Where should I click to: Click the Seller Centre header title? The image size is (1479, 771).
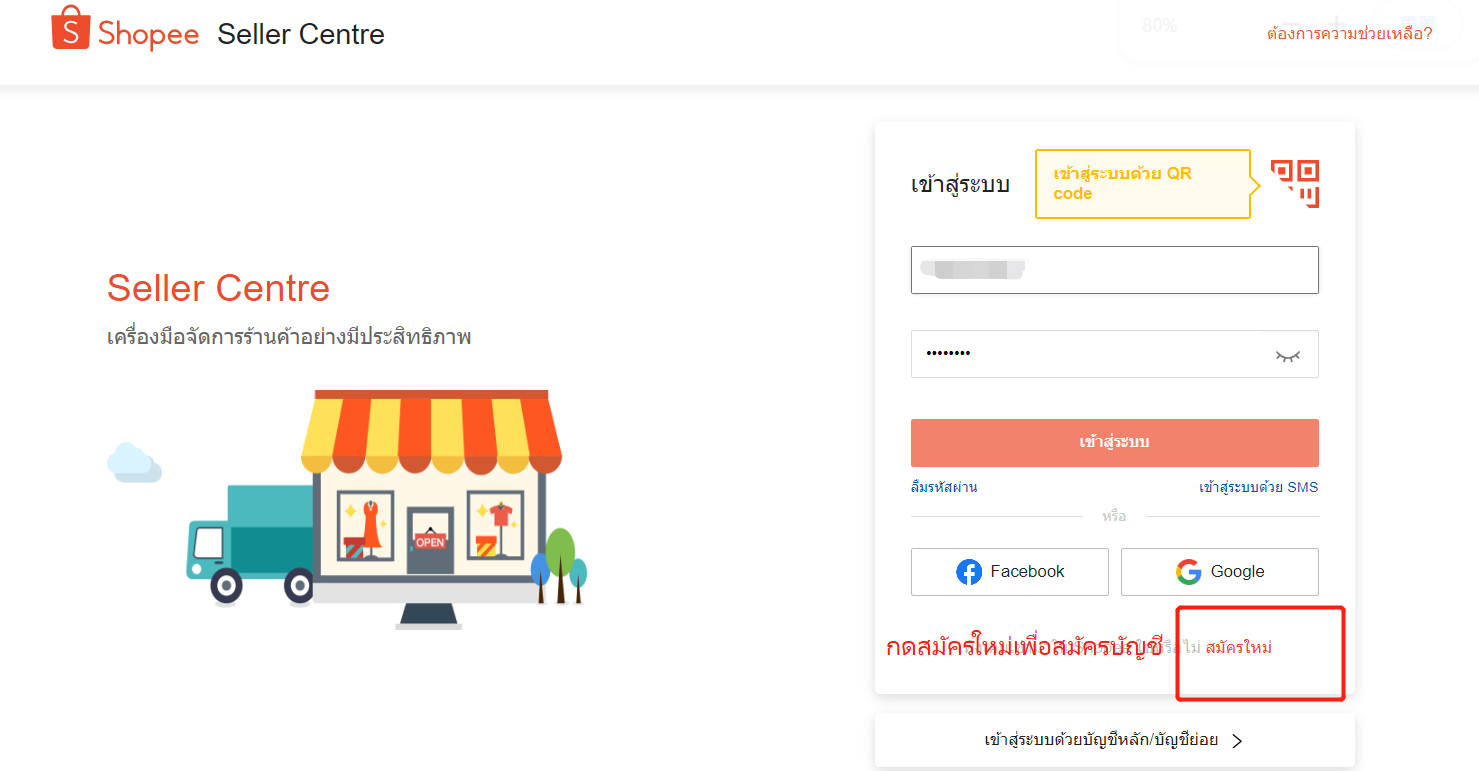301,34
